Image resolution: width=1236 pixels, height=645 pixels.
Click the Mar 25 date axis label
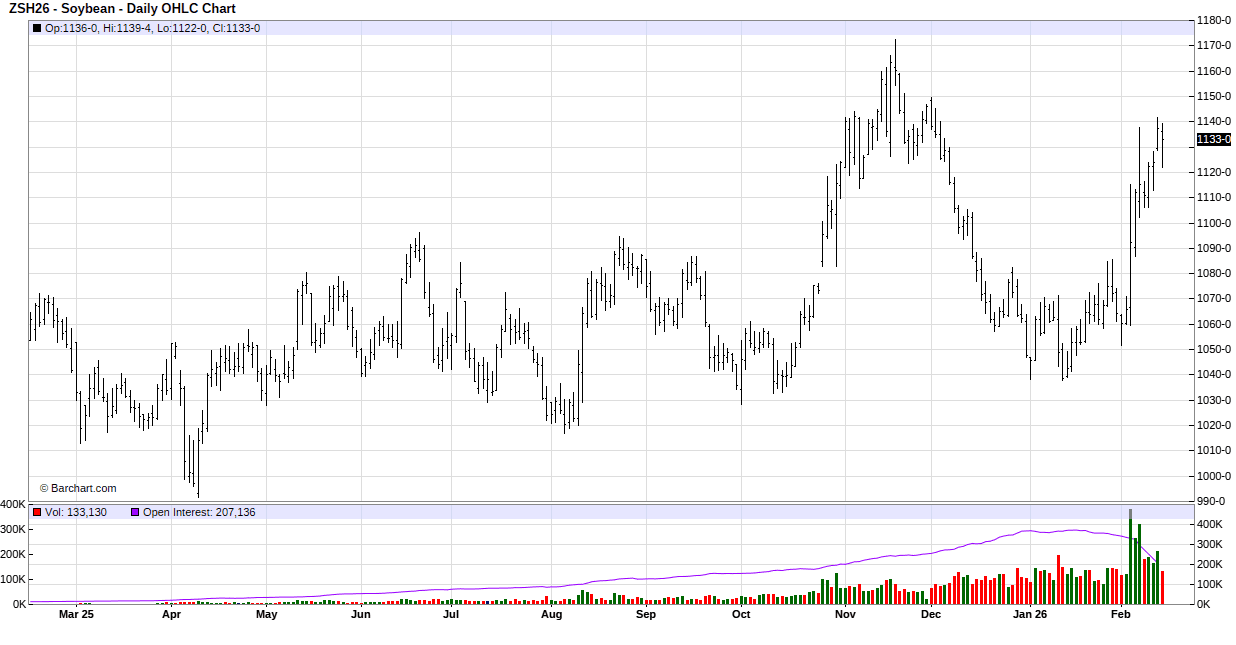[x=76, y=615]
